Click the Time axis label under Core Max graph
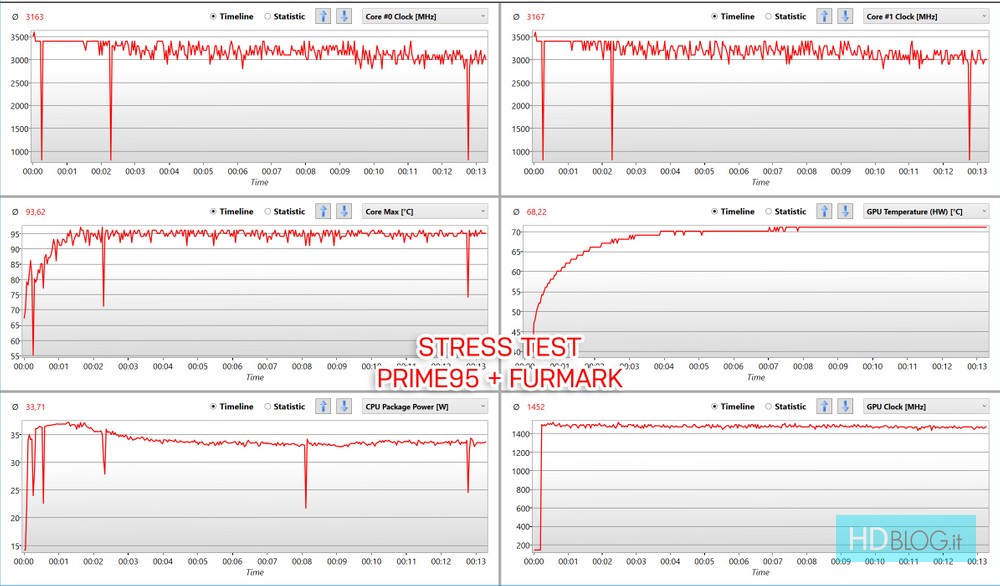This screenshot has height=586, width=1000. [x=255, y=377]
